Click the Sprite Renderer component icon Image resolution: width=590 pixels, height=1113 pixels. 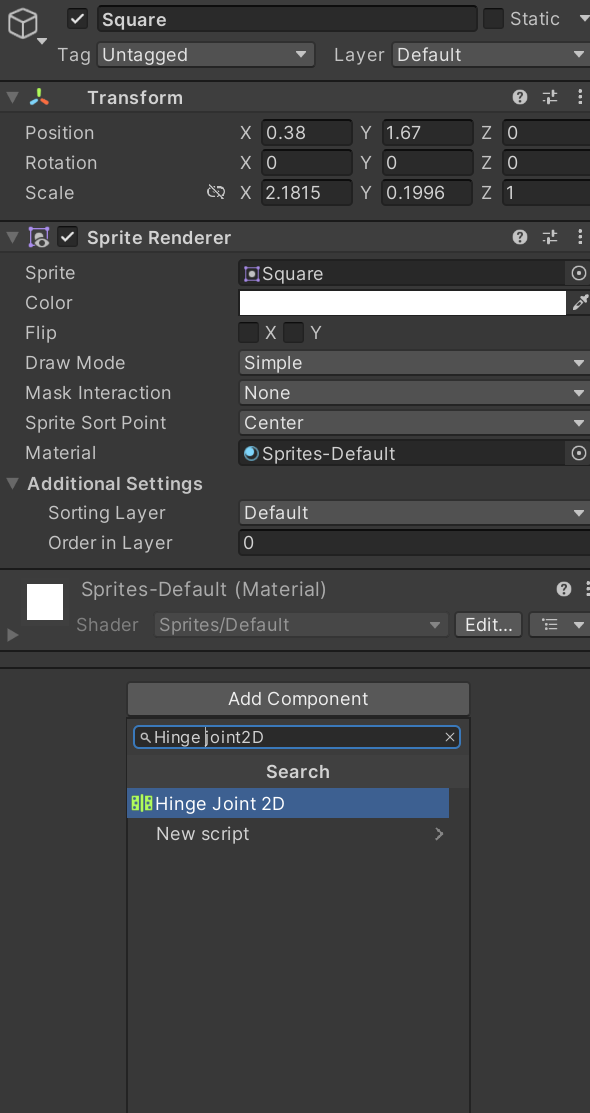[x=38, y=237]
